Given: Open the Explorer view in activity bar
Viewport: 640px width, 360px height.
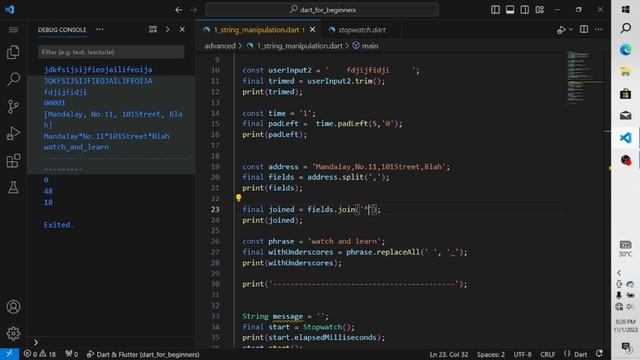Looking at the screenshot, I should pos(13,52).
